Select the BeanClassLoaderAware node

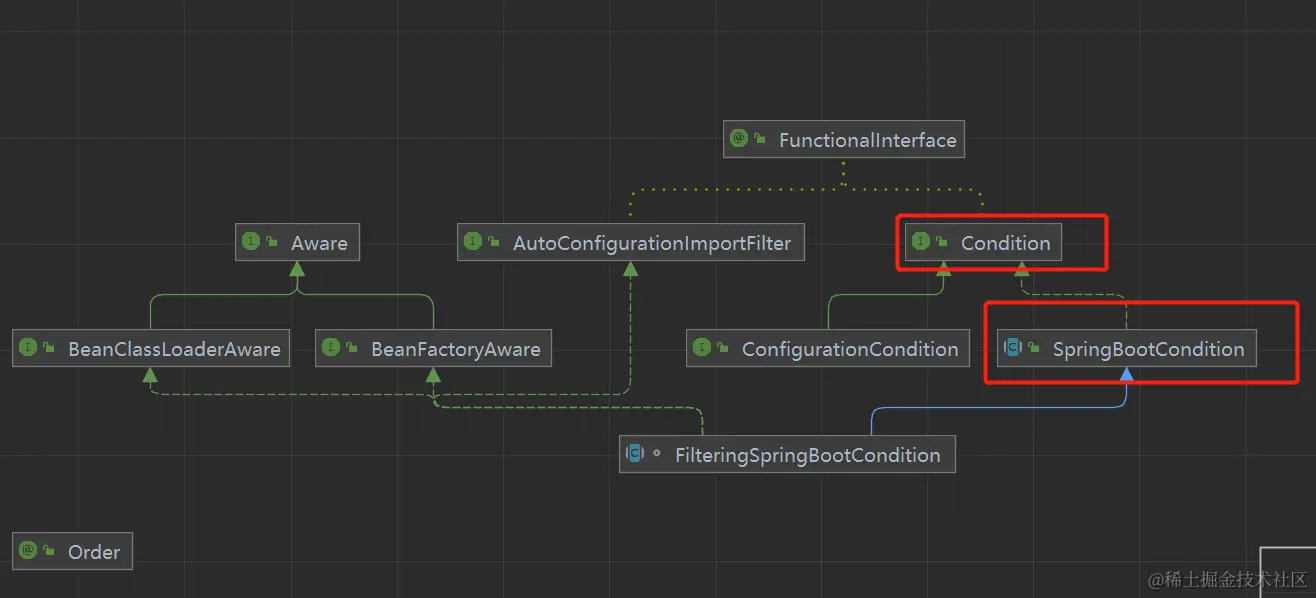click(151, 349)
